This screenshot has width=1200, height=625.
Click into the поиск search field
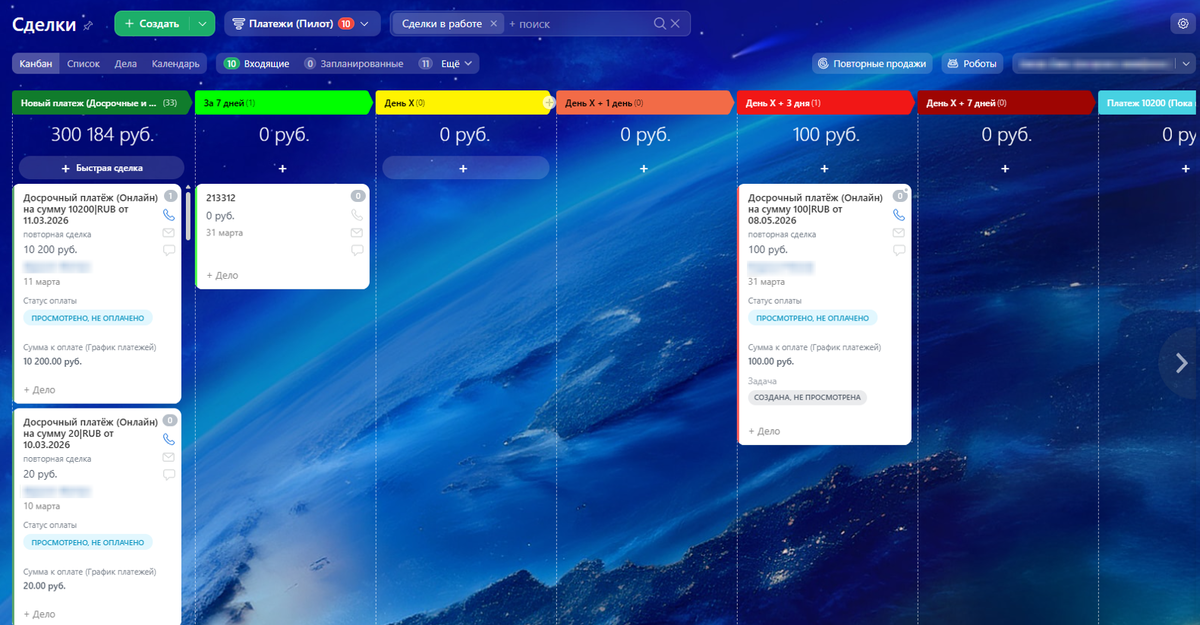(x=578, y=23)
